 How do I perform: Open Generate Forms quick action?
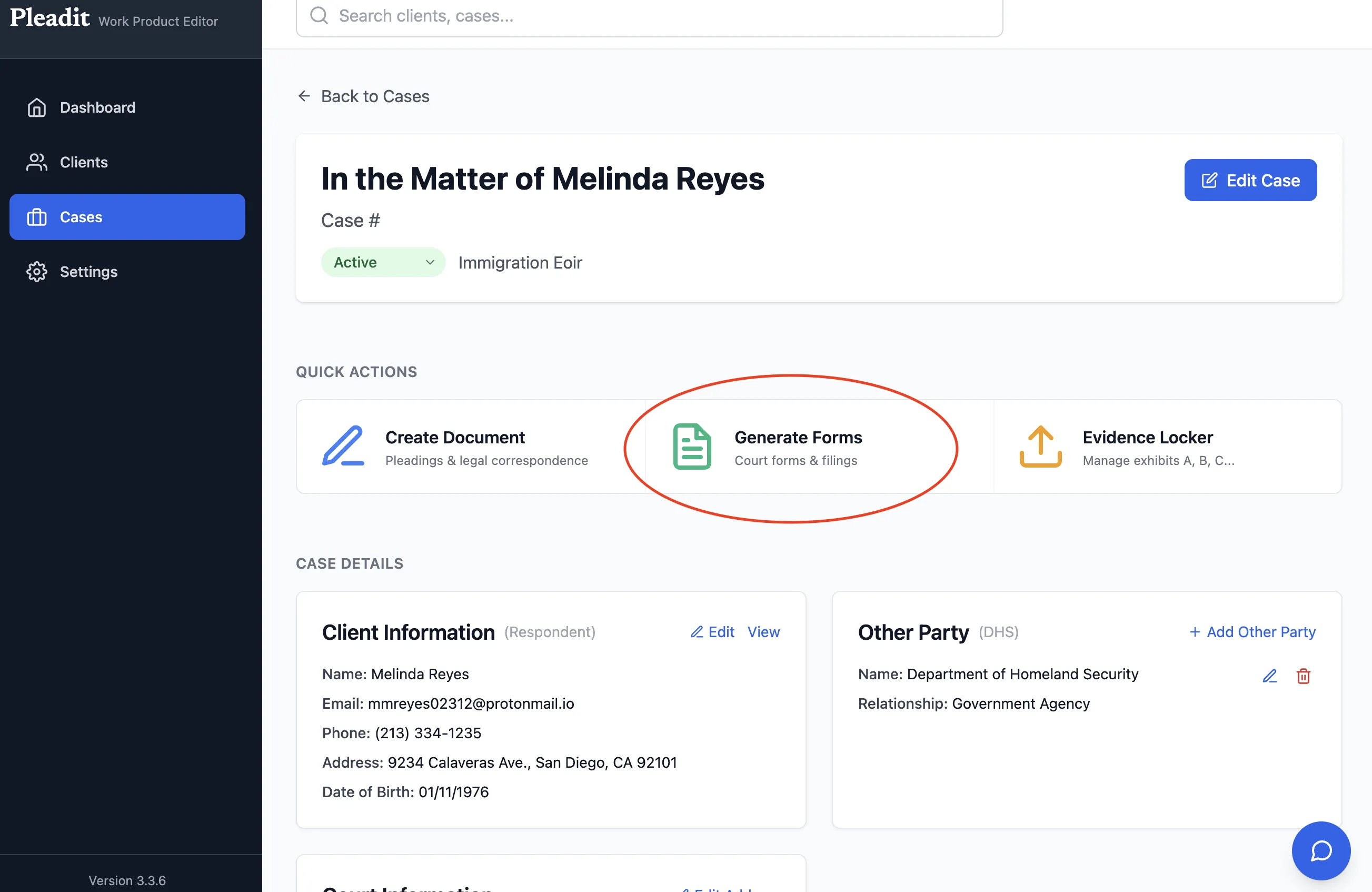(819, 447)
